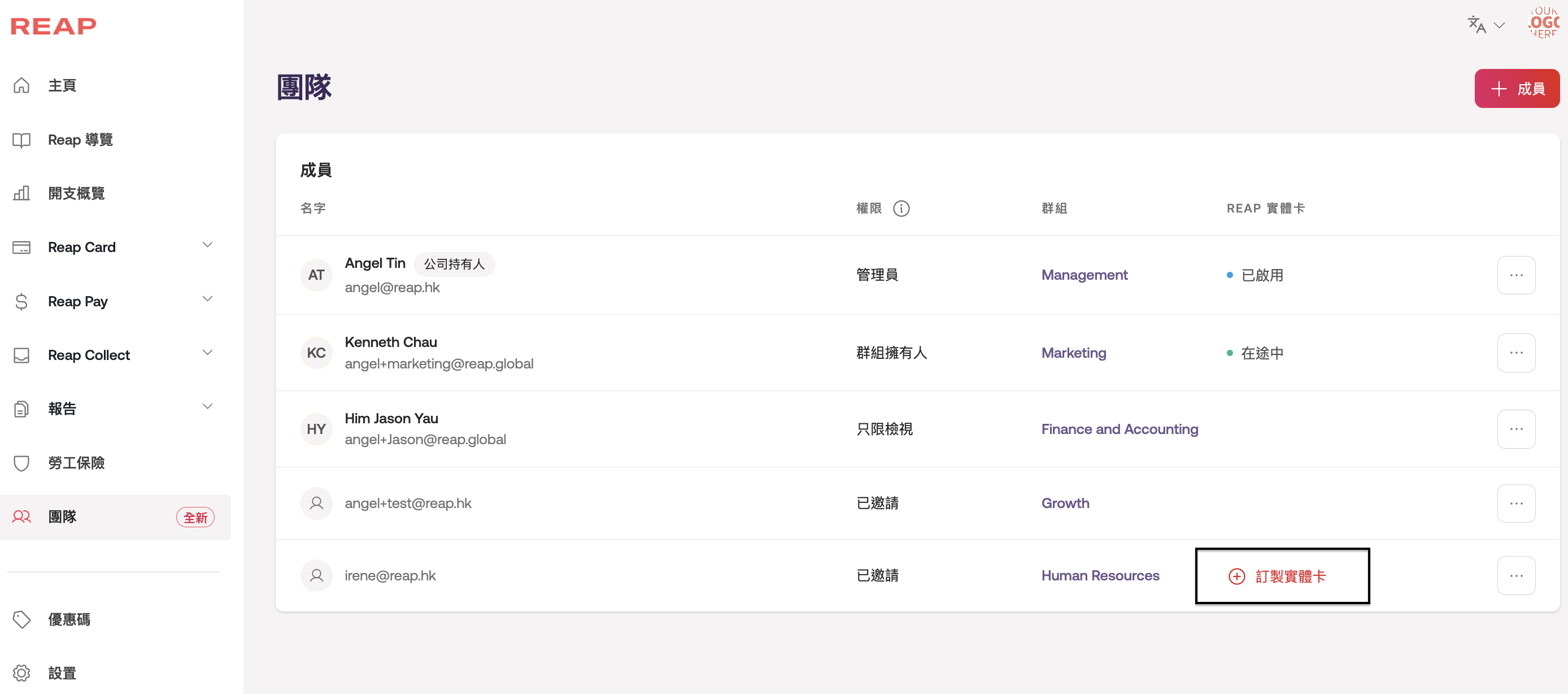This screenshot has height=694, width=1568.
Task: Click the home icon beside 主頁
Action: tap(21, 85)
